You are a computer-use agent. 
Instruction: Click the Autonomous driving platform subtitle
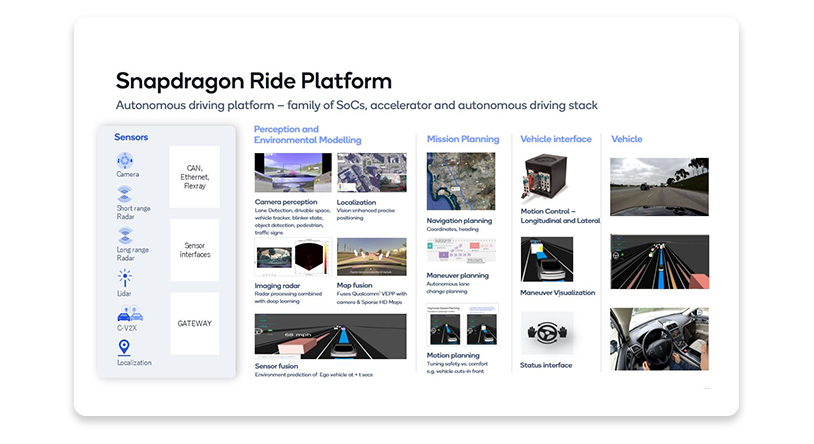357,105
